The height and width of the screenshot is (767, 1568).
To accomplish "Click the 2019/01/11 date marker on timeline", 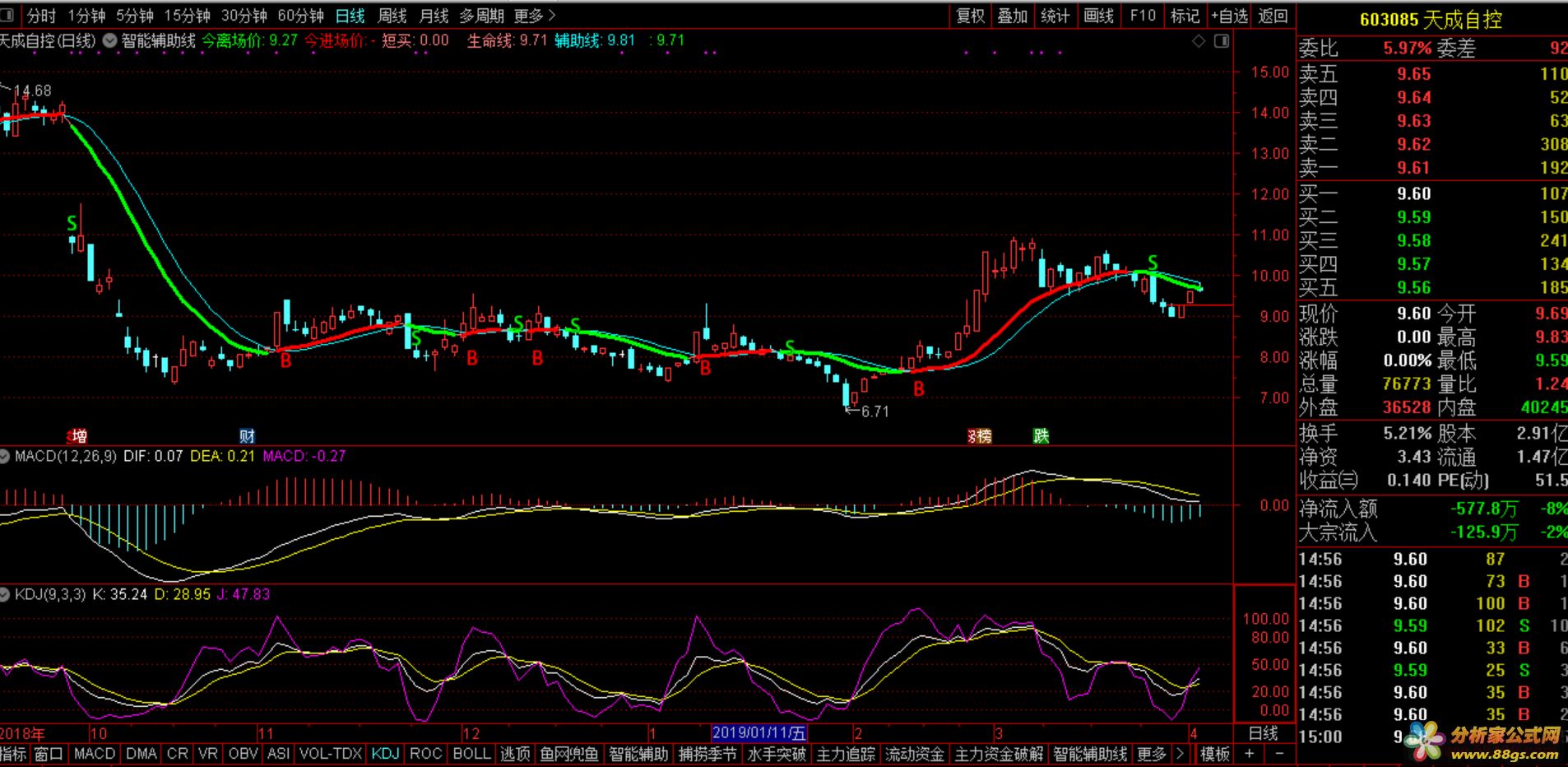I will (x=758, y=732).
